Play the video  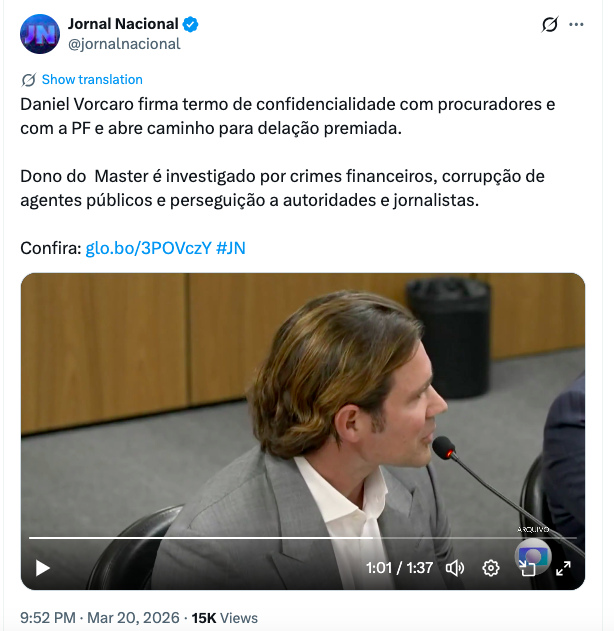(43, 568)
